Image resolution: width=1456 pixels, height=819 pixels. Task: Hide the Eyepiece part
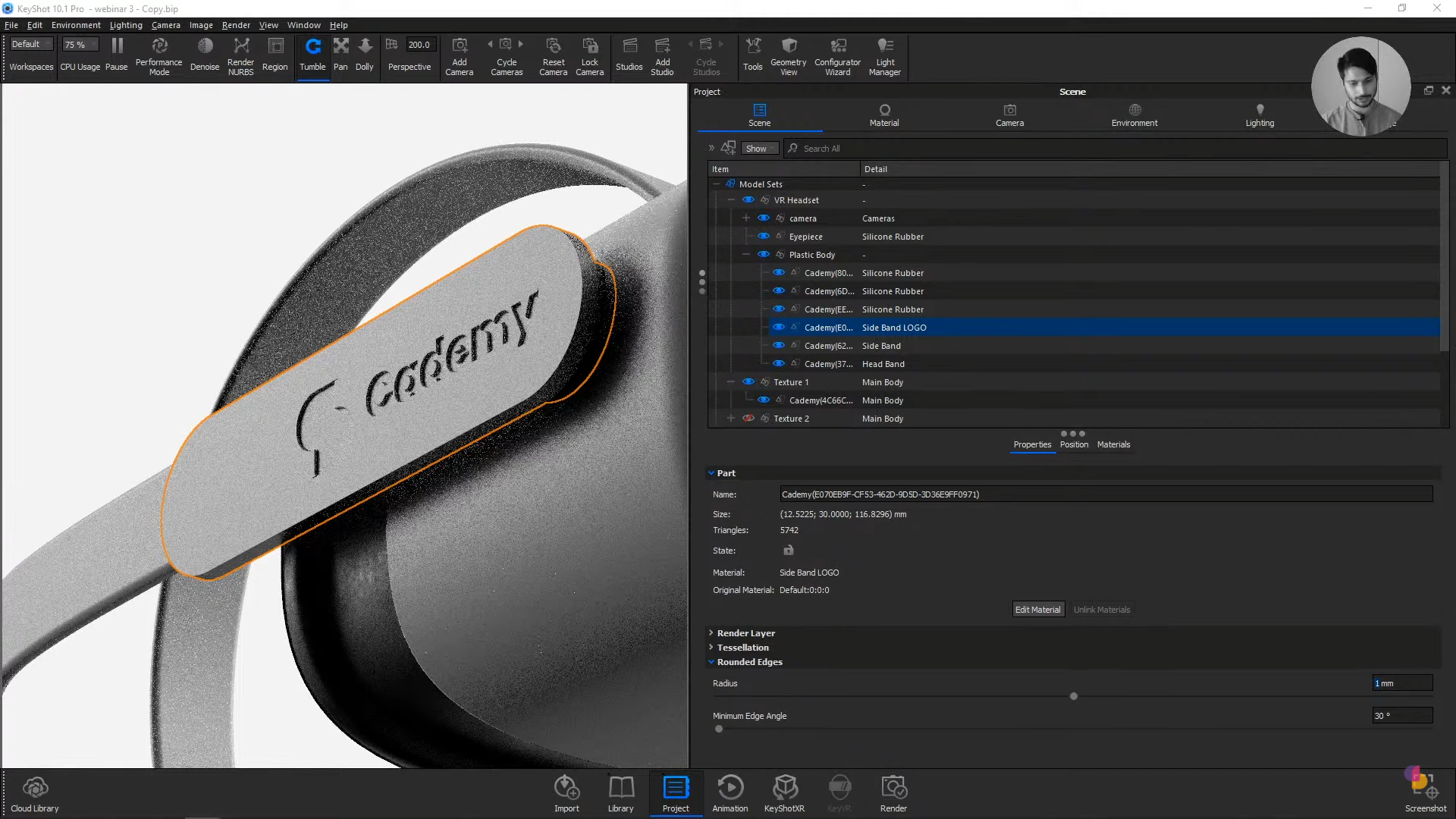click(x=764, y=237)
